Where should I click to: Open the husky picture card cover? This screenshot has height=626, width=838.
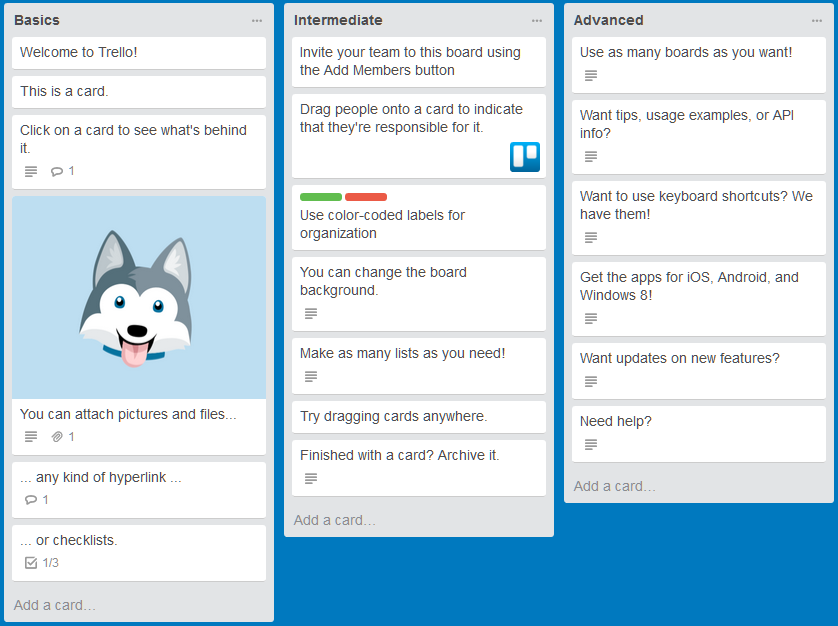(139, 297)
